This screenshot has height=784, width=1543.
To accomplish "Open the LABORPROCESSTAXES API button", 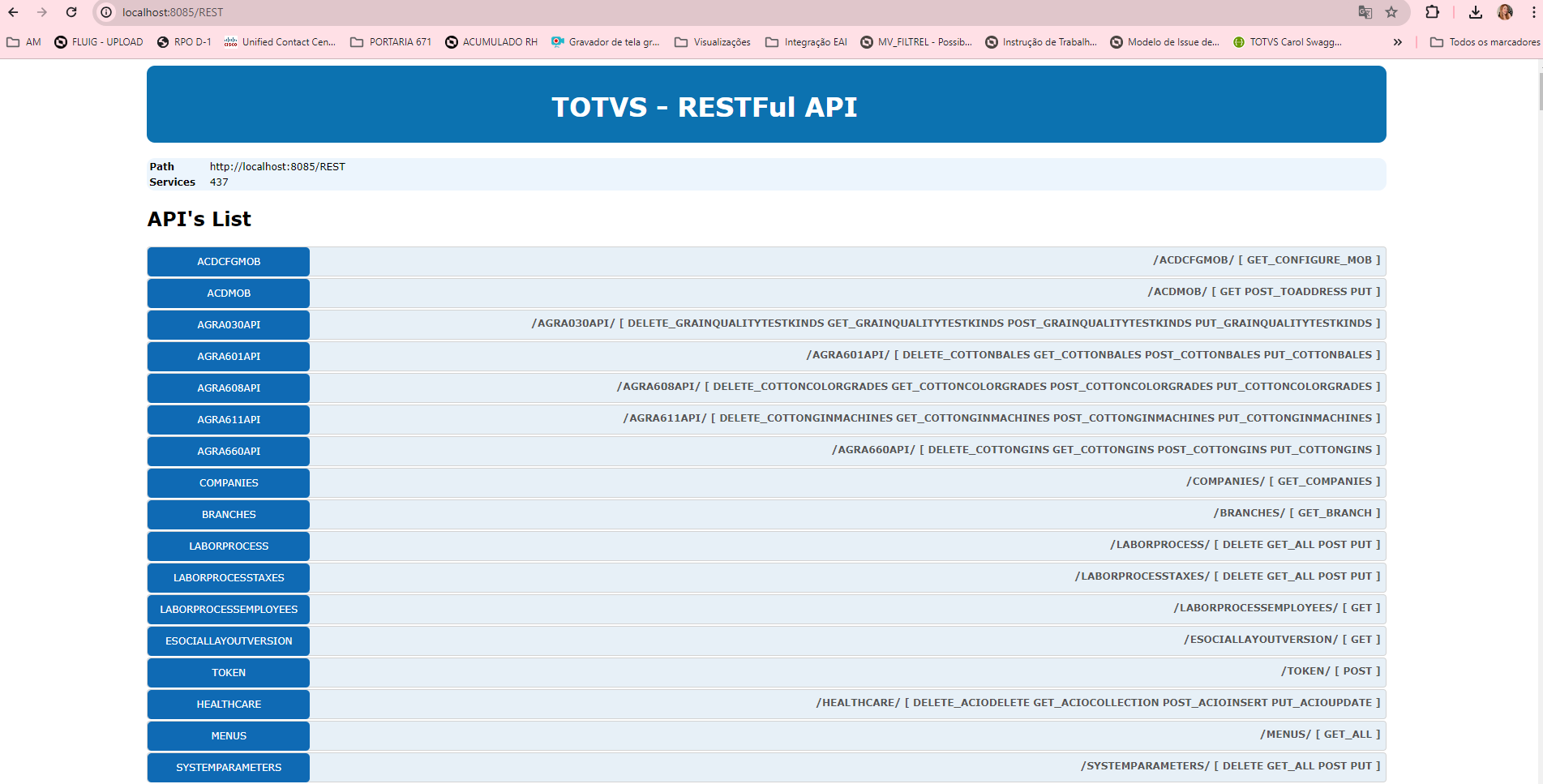I will pyautogui.click(x=229, y=578).
